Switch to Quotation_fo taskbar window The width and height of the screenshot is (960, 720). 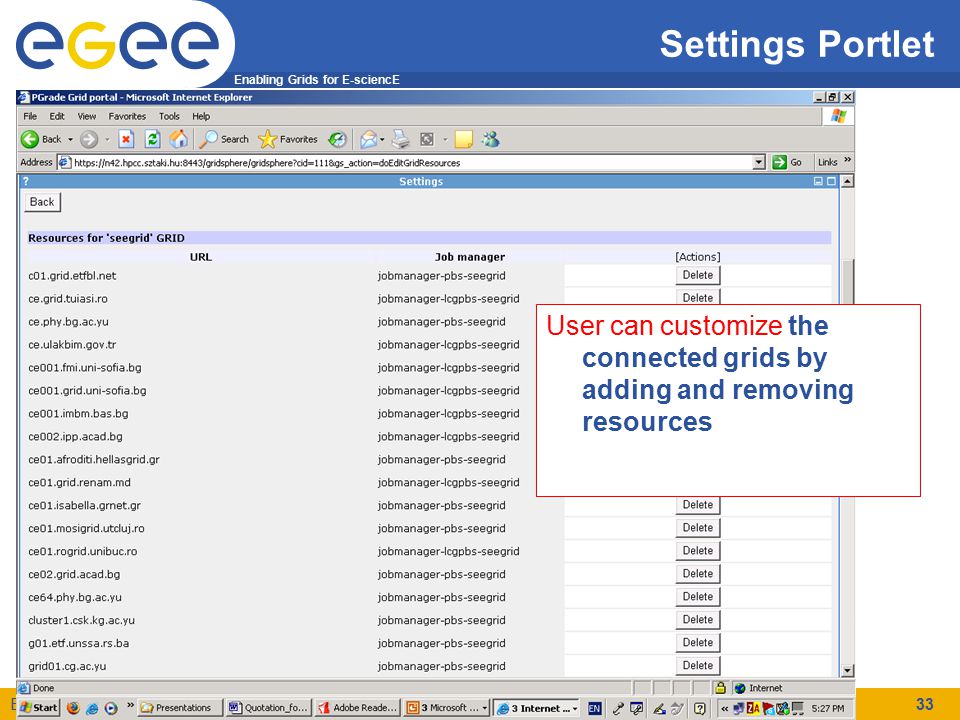[269, 708]
